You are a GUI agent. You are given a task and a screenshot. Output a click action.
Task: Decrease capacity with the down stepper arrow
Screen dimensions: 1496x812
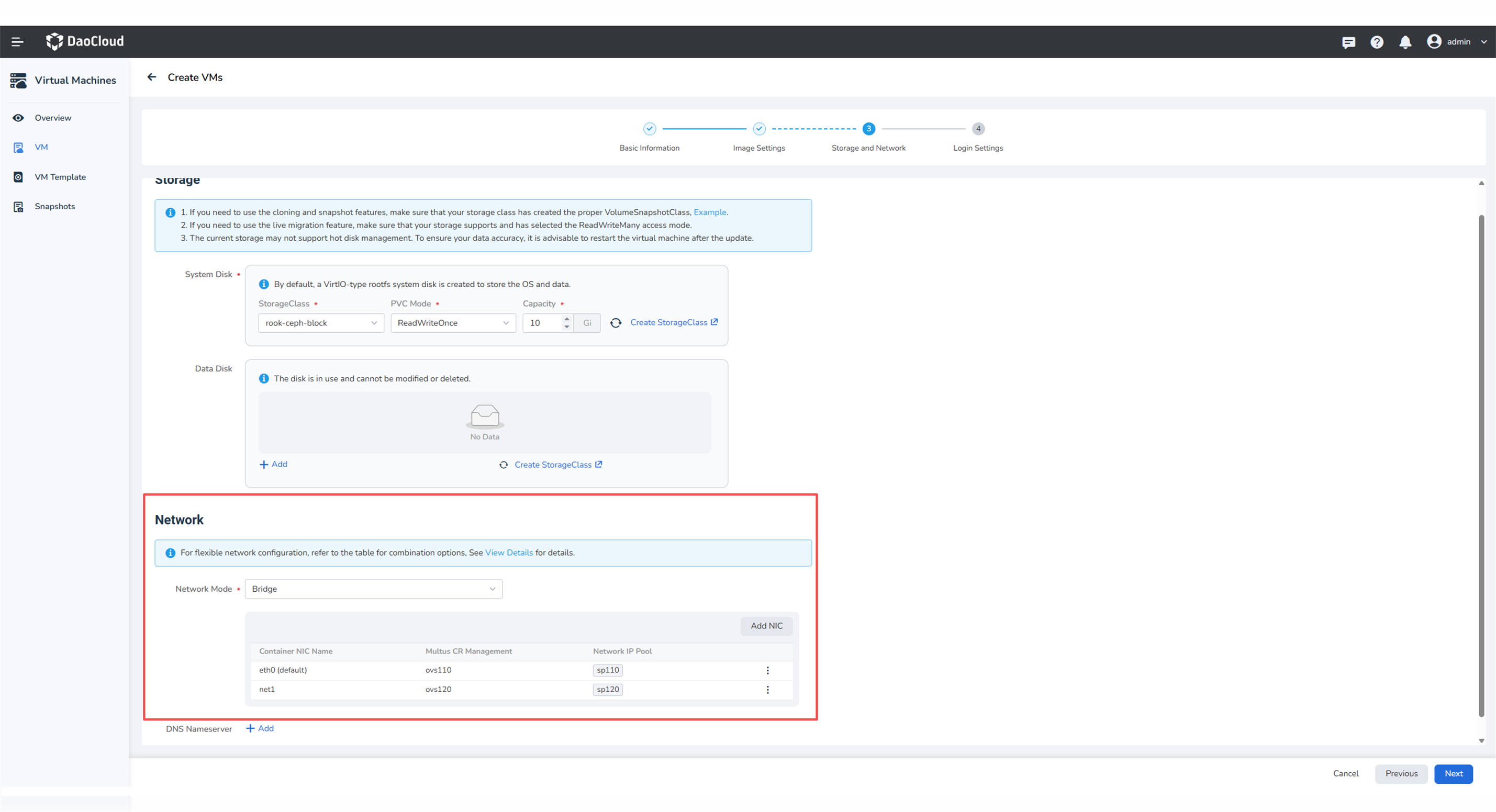[567, 328]
